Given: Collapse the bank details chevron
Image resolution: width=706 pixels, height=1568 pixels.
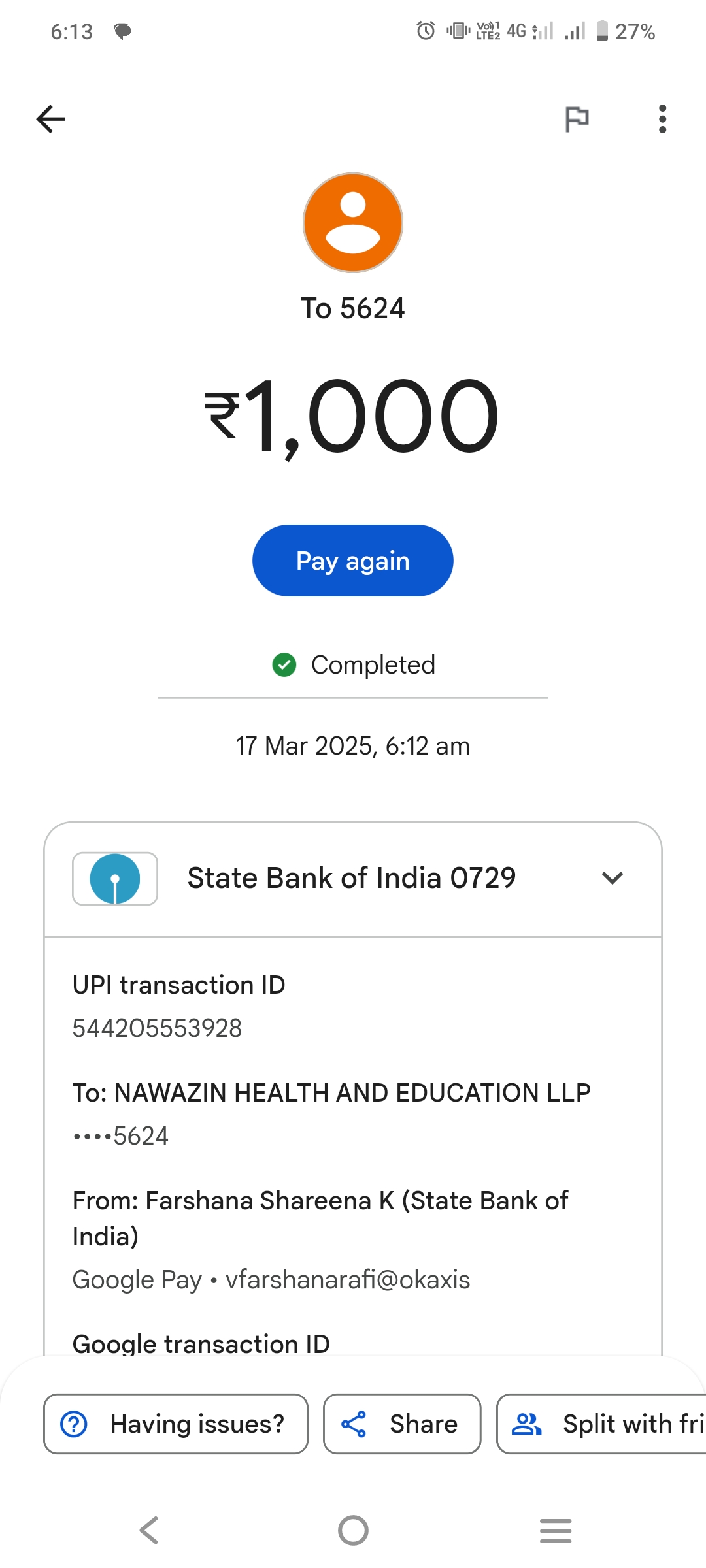Looking at the screenshot, I should tap(612, 878).
